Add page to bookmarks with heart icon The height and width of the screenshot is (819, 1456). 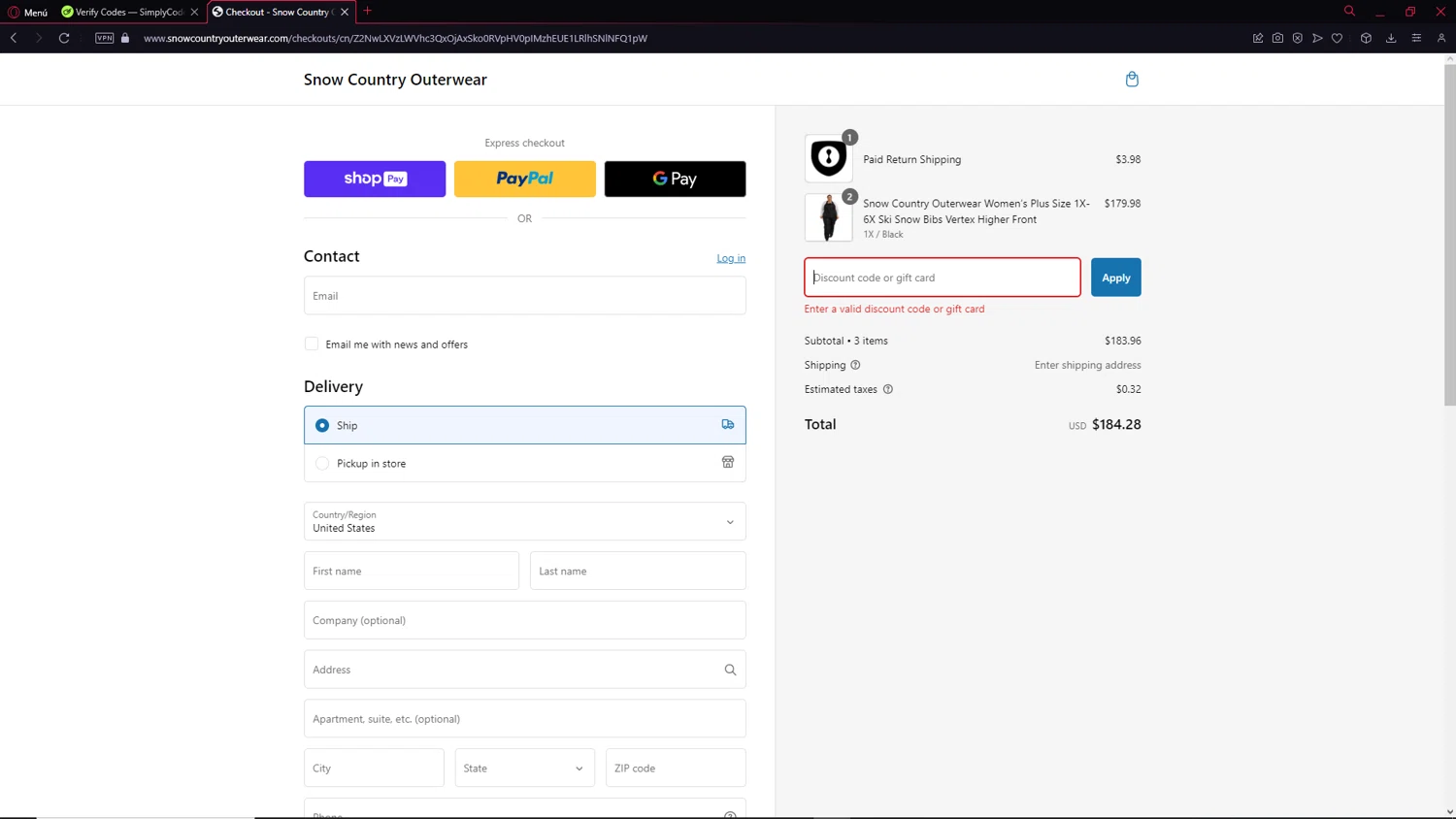tap(1338, 38)
